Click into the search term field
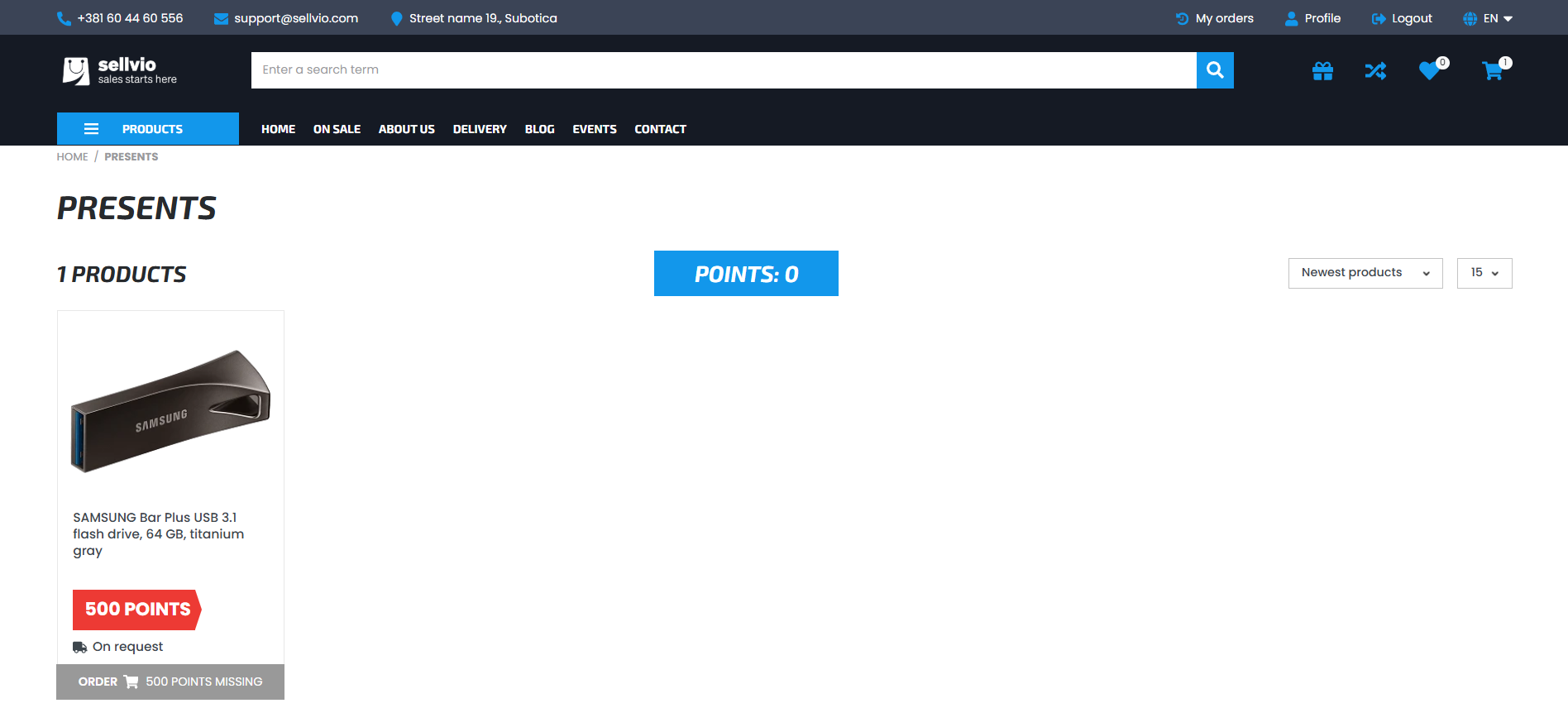 723,70
